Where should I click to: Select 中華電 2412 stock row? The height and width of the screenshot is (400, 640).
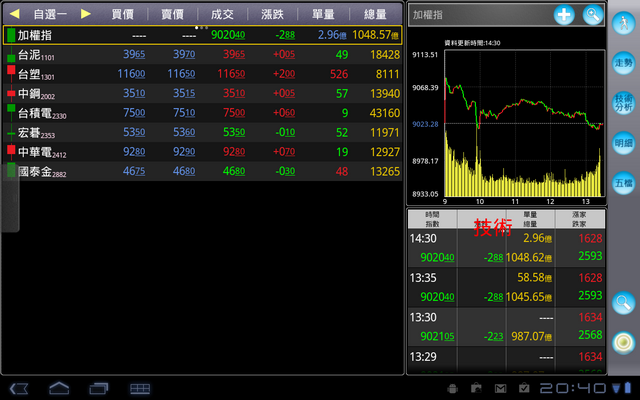coord(202,152)
